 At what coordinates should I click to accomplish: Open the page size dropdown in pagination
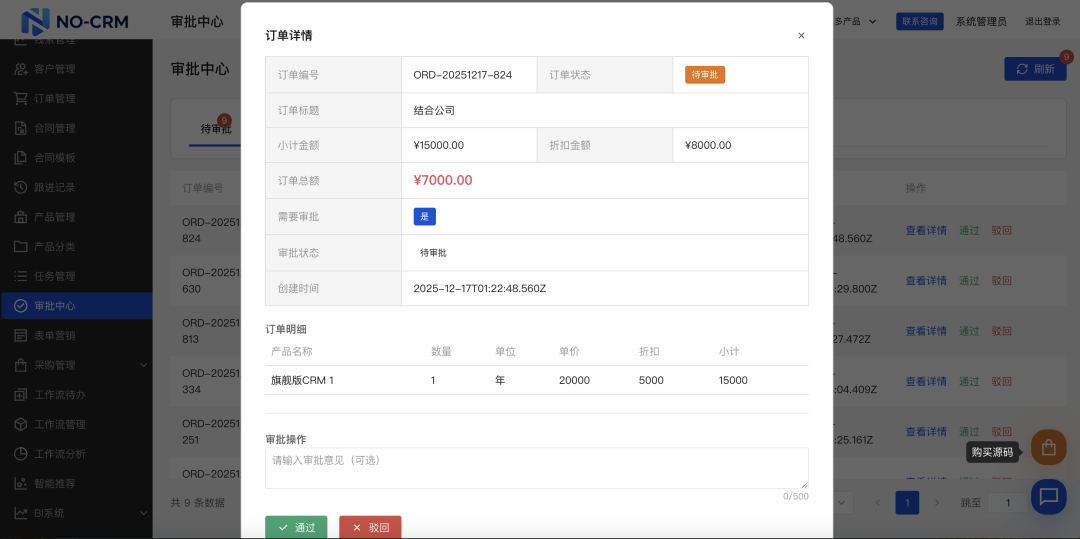pyautogui.click(x=844, y=503)
